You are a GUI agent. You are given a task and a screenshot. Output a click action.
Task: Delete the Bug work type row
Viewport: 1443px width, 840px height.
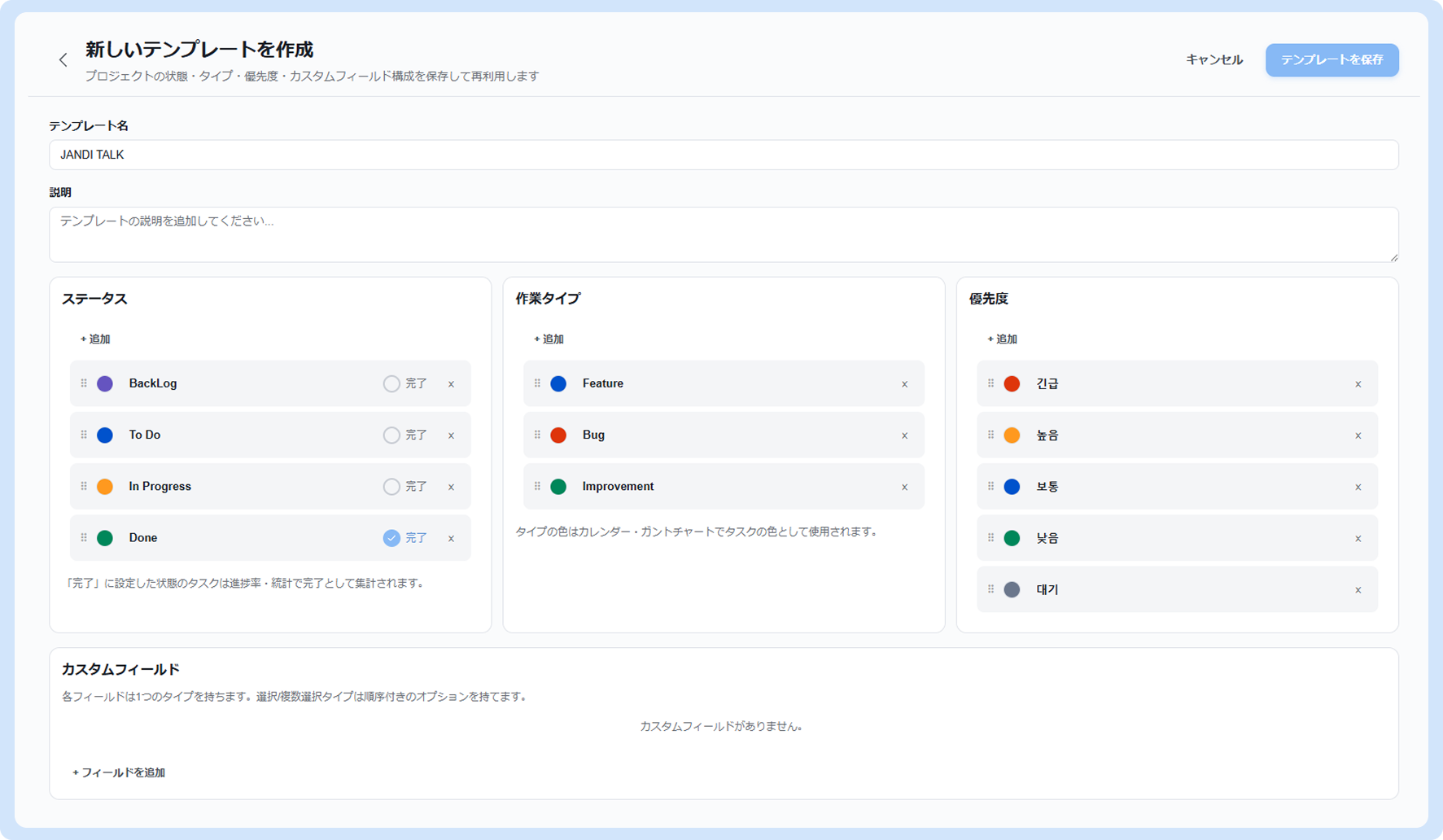pos(904,435)
